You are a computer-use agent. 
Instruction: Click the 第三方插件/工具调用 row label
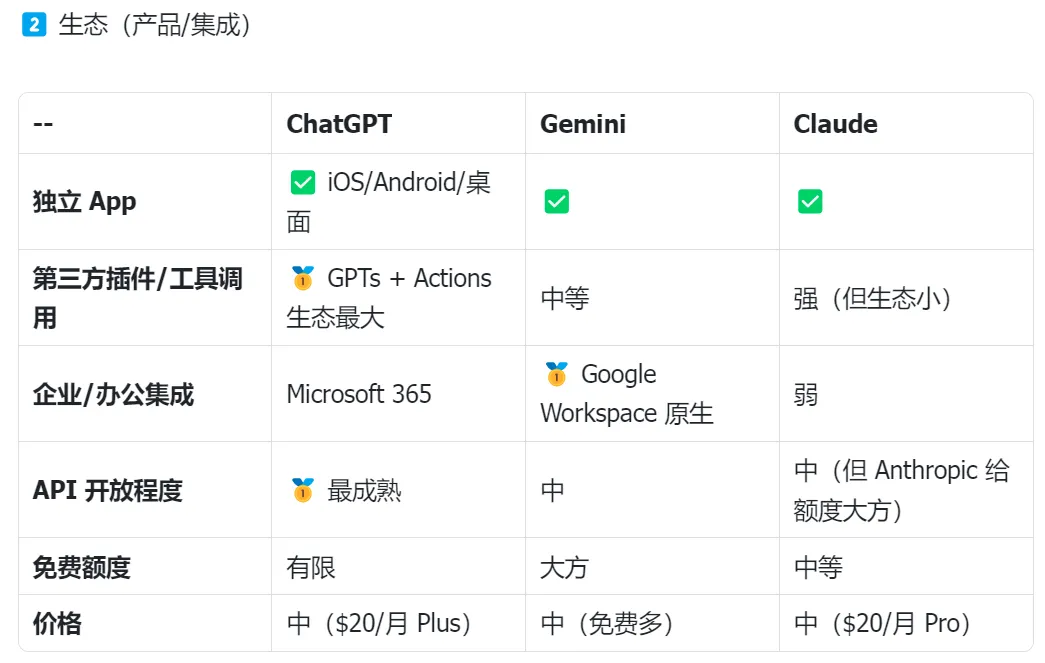(138, 298)
